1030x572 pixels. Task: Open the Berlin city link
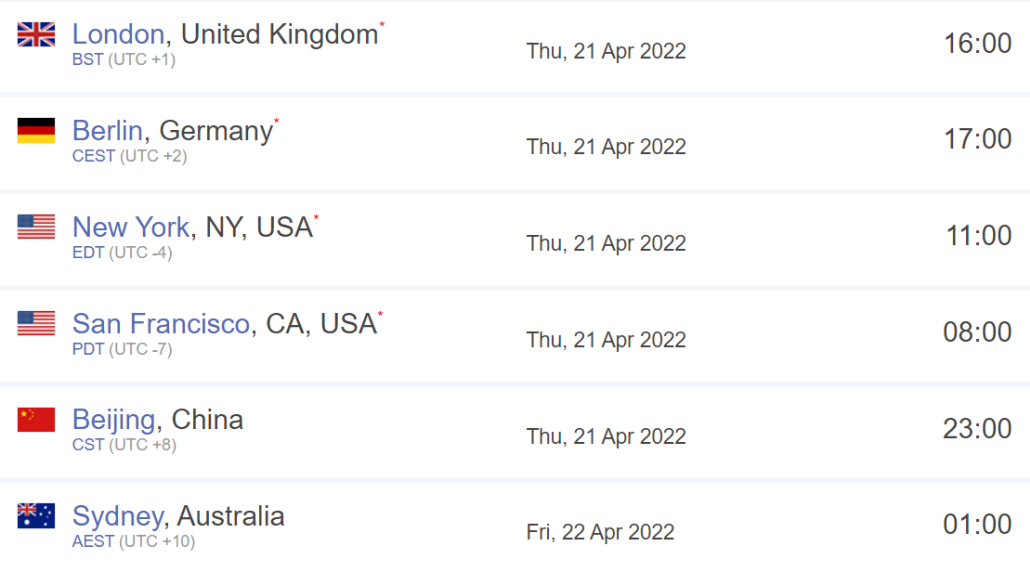[x=107, y=131]
